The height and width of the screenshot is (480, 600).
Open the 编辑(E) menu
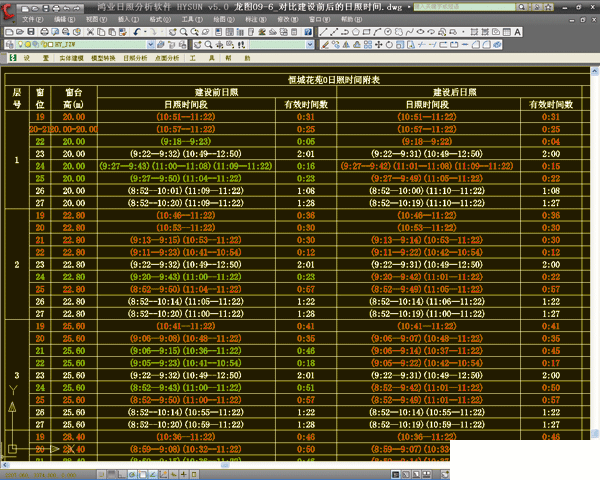click(64, 20)
